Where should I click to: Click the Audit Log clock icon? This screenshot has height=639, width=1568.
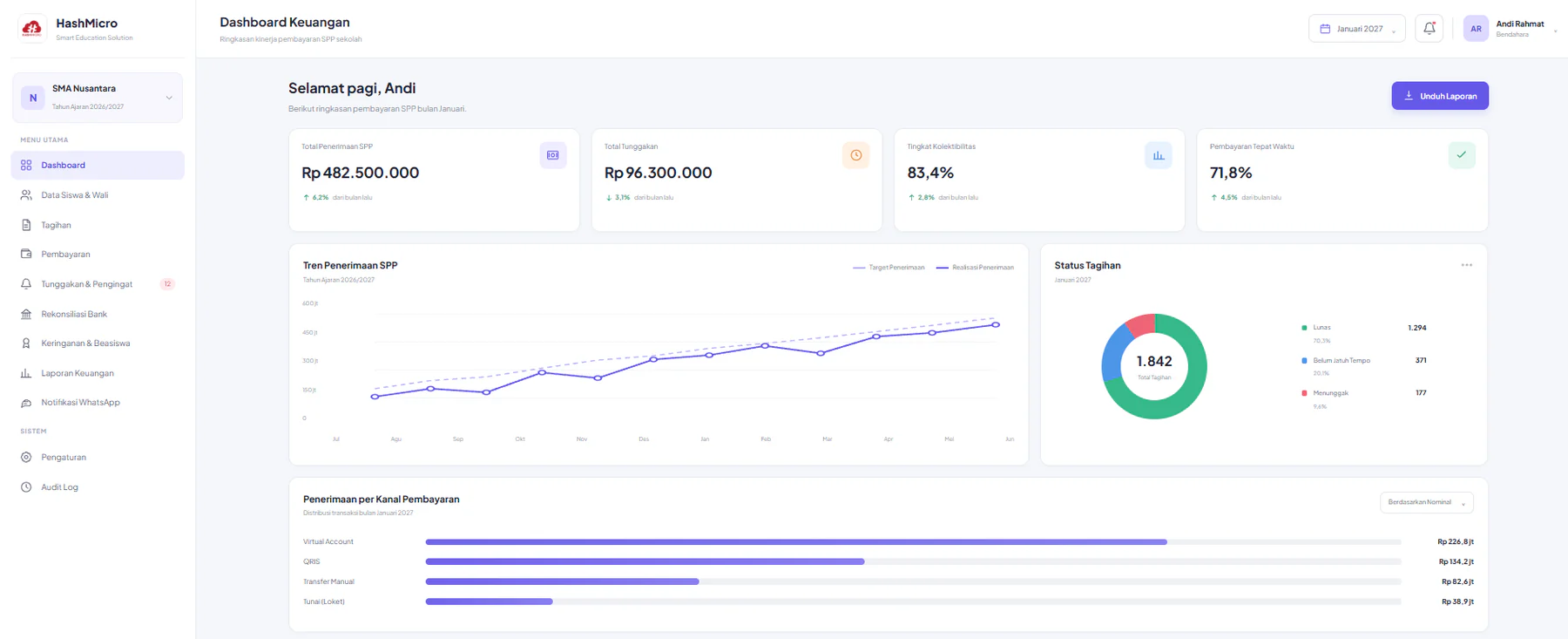point(26,487)
